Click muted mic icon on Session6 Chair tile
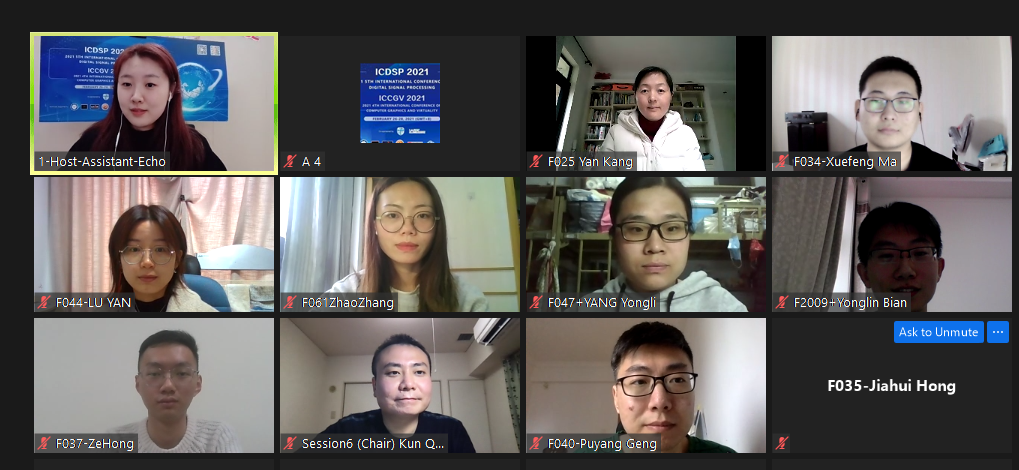Viewport: 1019px width, 470px height. pos(290,444)
